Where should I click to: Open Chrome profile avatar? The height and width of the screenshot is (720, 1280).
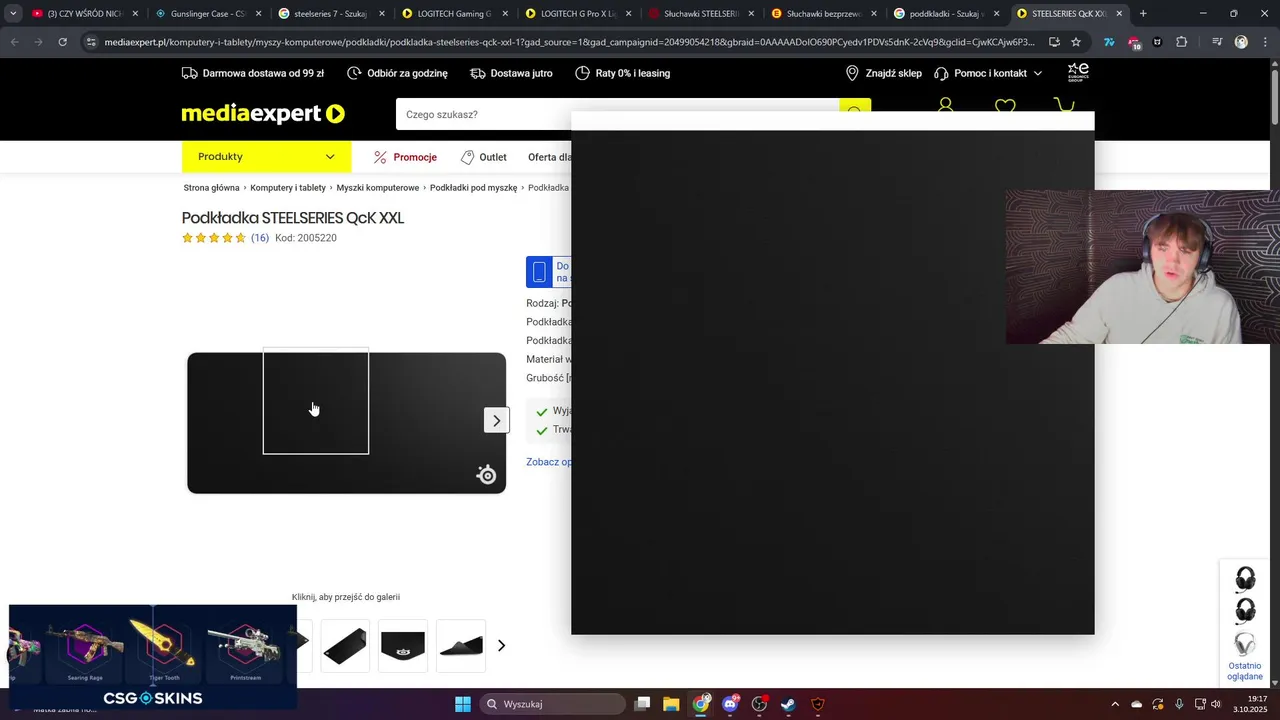click(x=1241, y=42)
